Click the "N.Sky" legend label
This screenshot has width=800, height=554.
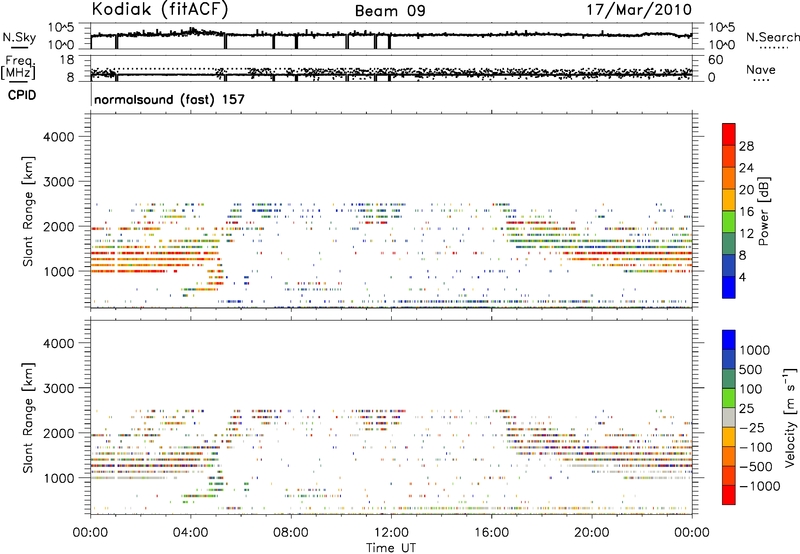click(19, 37)
